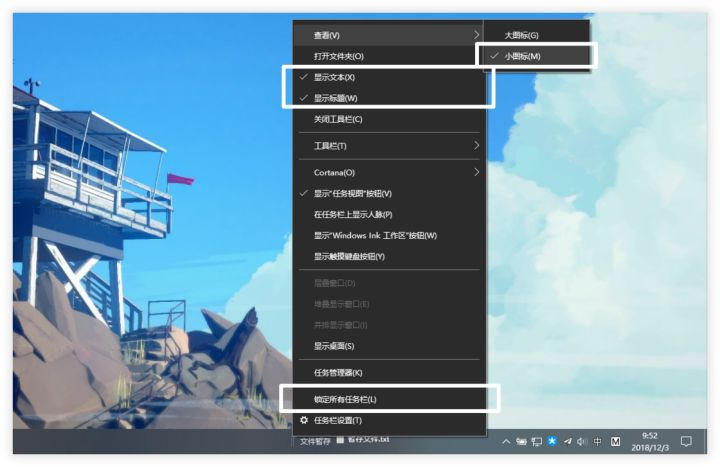Expand the arrow beside 工具栏(T)

pyautogui.click(x=476, y=146)
